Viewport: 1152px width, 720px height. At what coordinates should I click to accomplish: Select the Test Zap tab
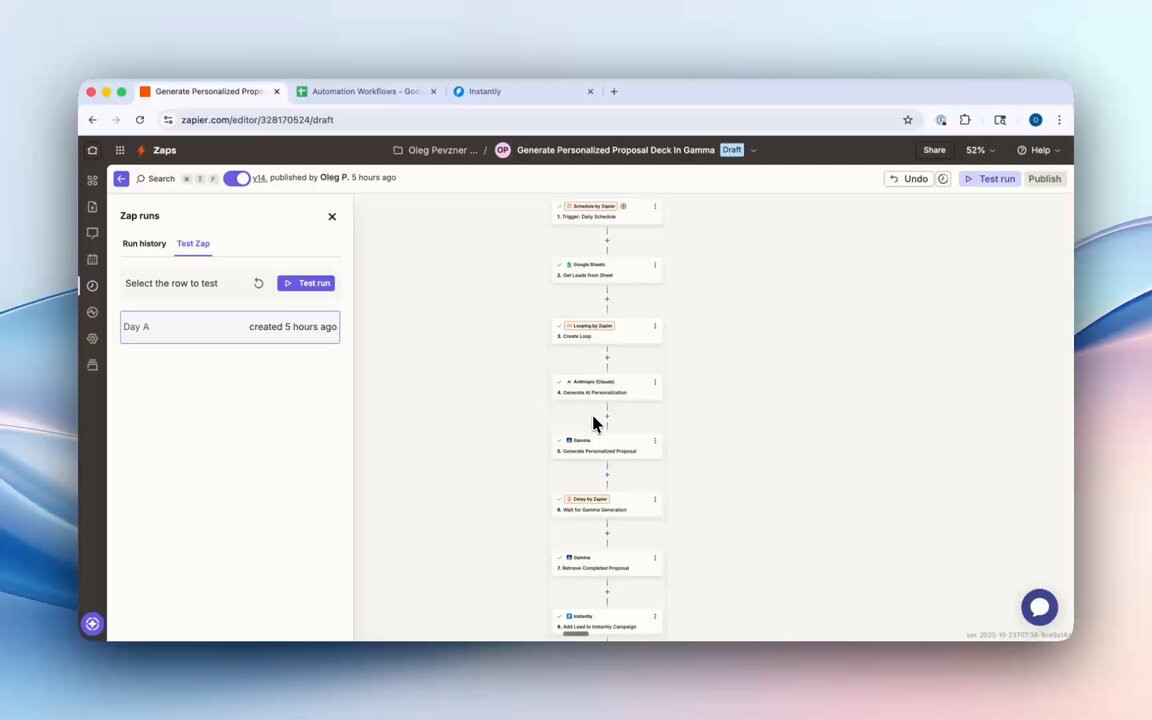(x=193, y=244)
